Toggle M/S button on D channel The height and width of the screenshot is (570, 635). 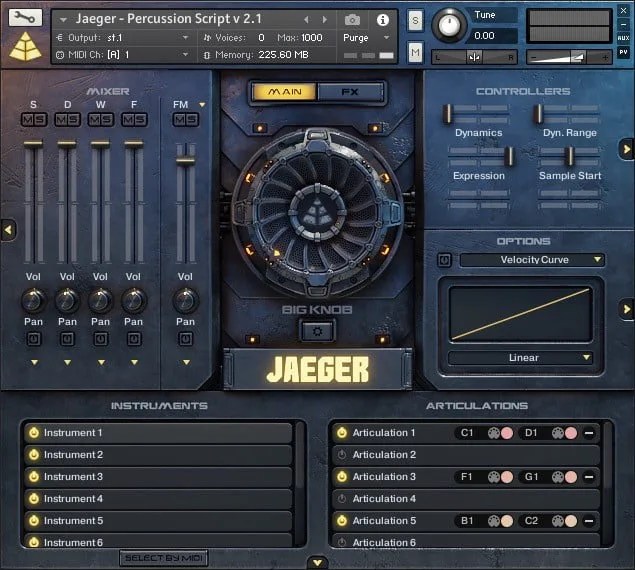(x=67, y=120)
